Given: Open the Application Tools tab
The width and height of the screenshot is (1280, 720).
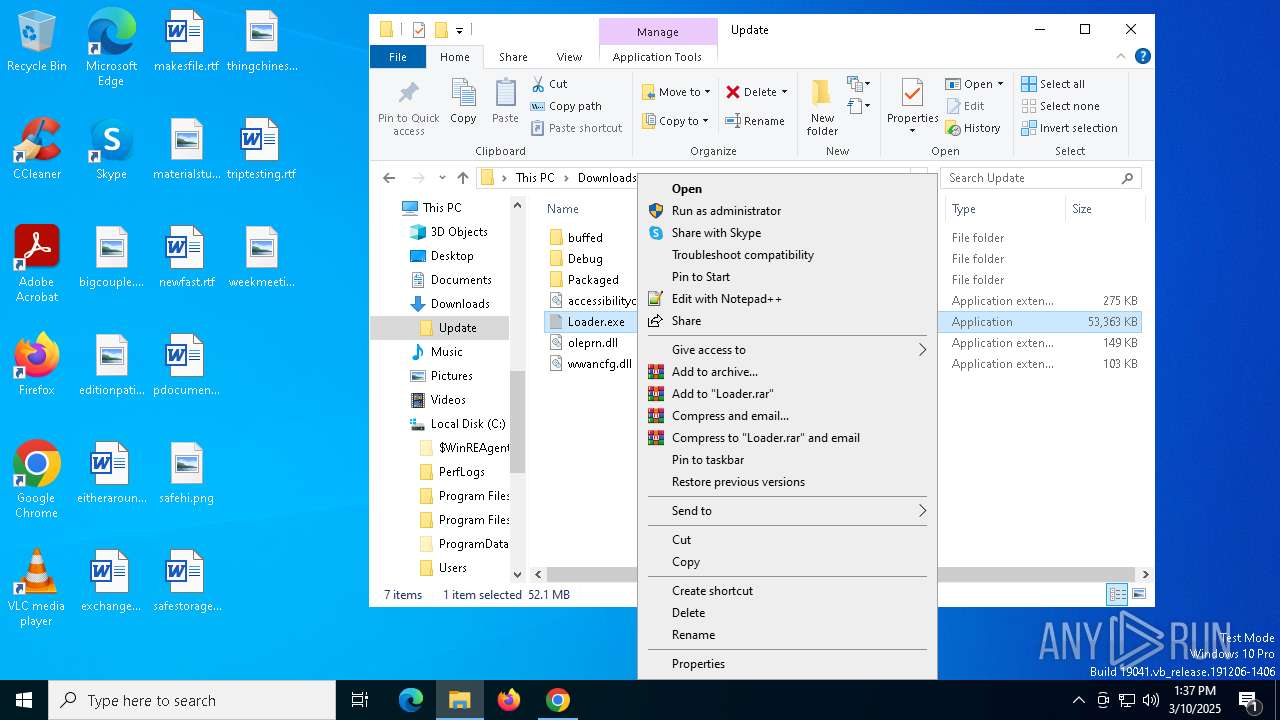Looking at the screenshot, I should [x=657, y=57].
